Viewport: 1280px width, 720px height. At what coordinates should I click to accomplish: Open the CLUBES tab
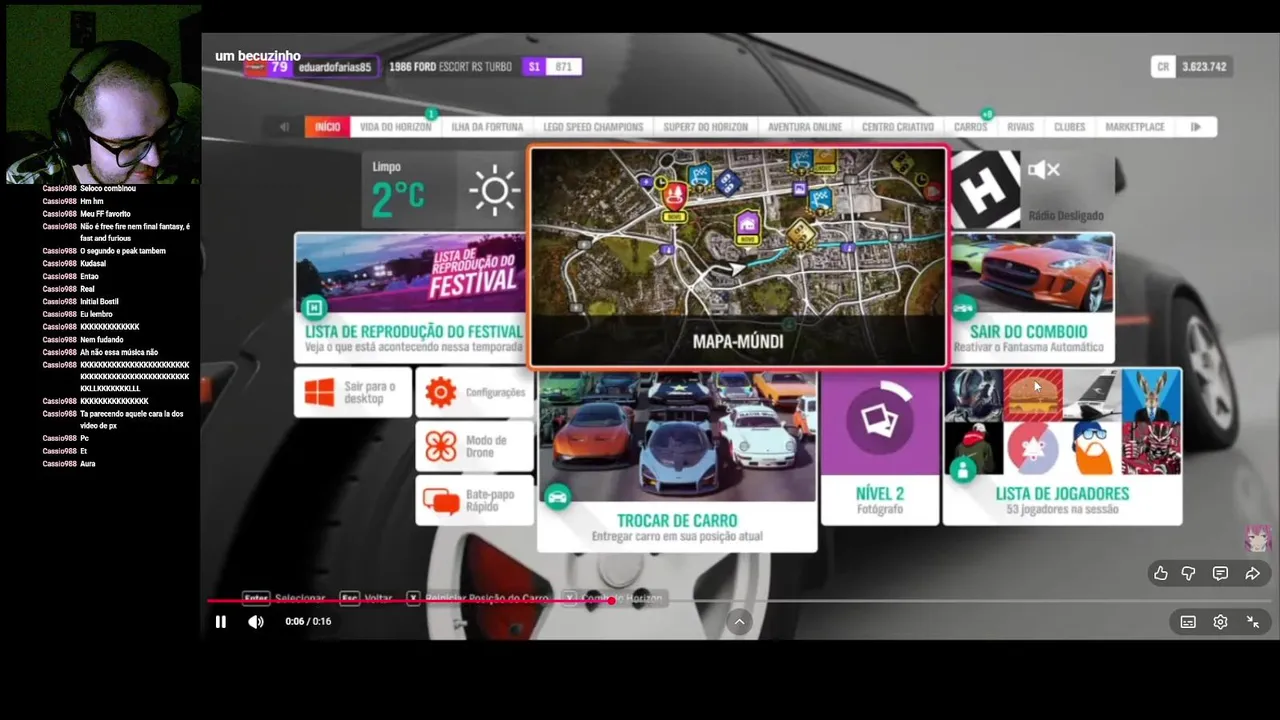1069,127
